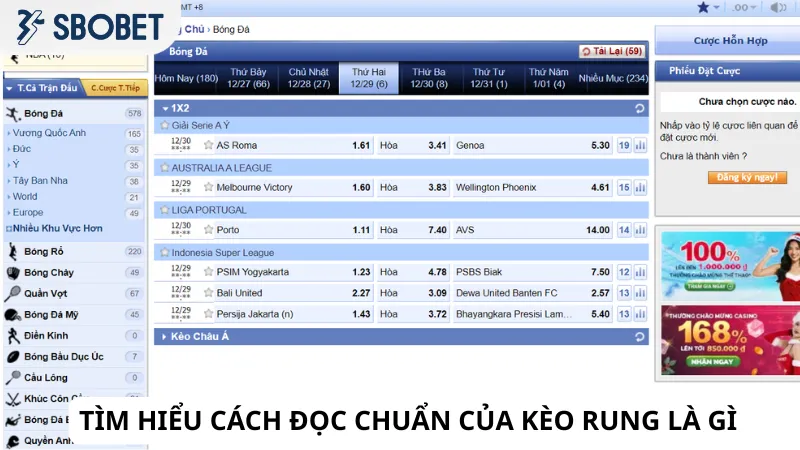This screenshot has width=800, height=450.
Task: Expand the Kèo Châu Á section
Action: 164,337
